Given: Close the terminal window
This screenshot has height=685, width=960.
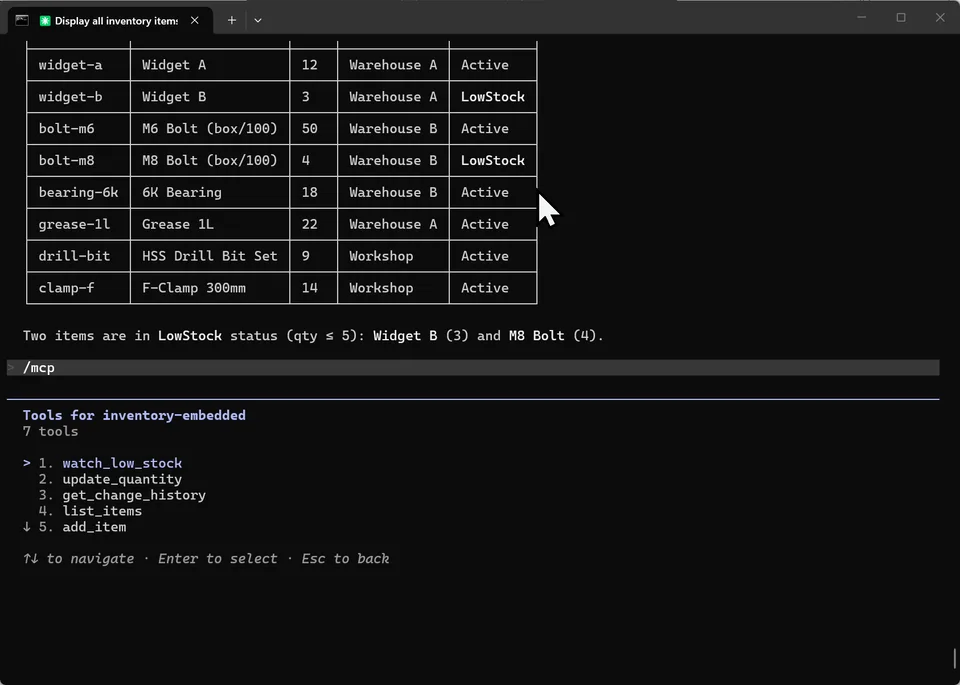Looking at the screenshot, I should [x=940, y=17].
